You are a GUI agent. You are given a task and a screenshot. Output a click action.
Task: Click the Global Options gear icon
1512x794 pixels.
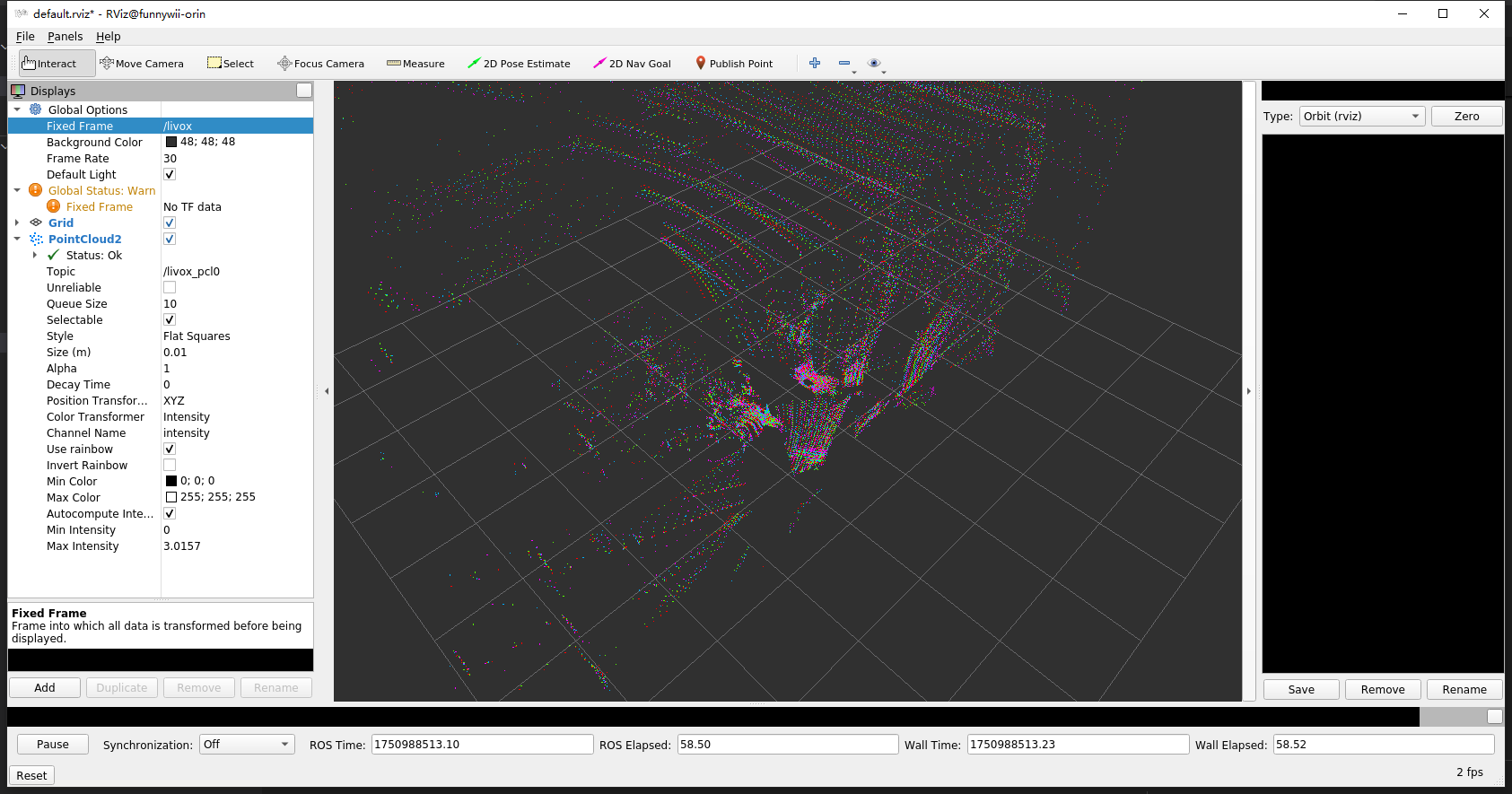click(36, 109)
